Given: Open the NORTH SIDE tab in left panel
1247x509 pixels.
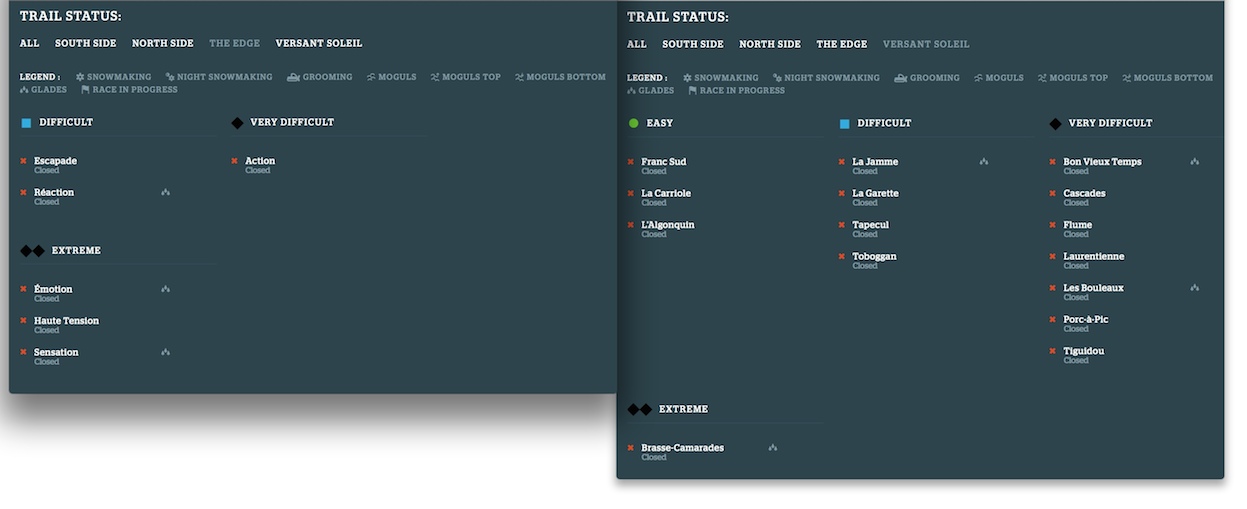Looking at the screenshot, I should pyautogui.click(x=163, y=44).
